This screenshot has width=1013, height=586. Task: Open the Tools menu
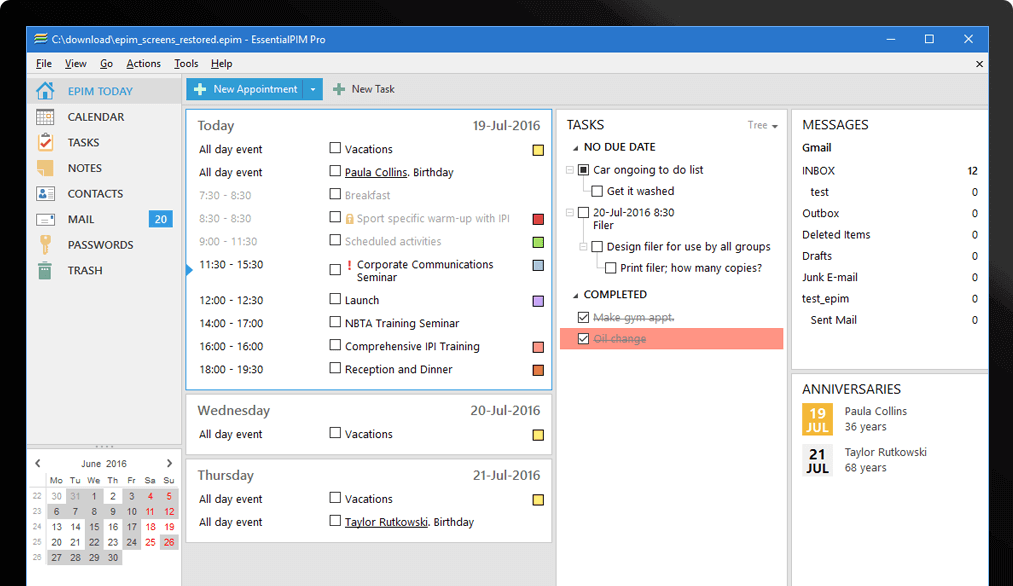pos(186,64)
